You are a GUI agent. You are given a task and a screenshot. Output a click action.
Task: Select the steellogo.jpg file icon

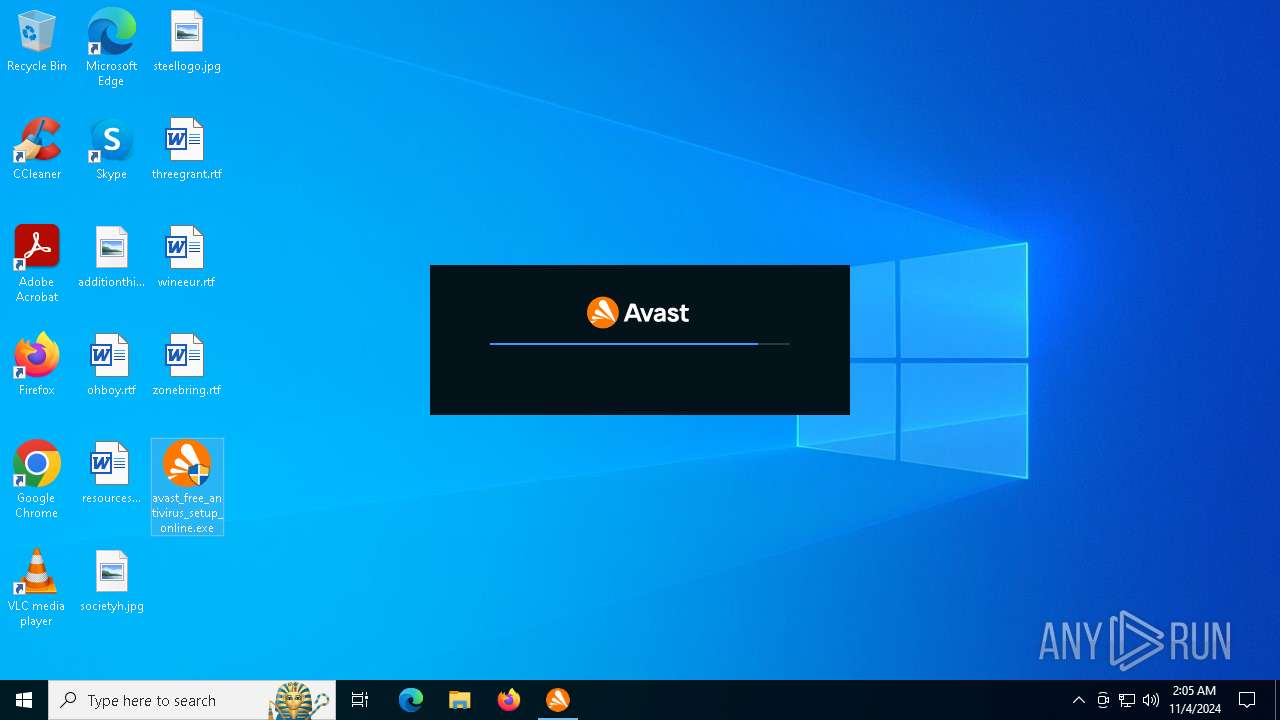tap(187, 42)
